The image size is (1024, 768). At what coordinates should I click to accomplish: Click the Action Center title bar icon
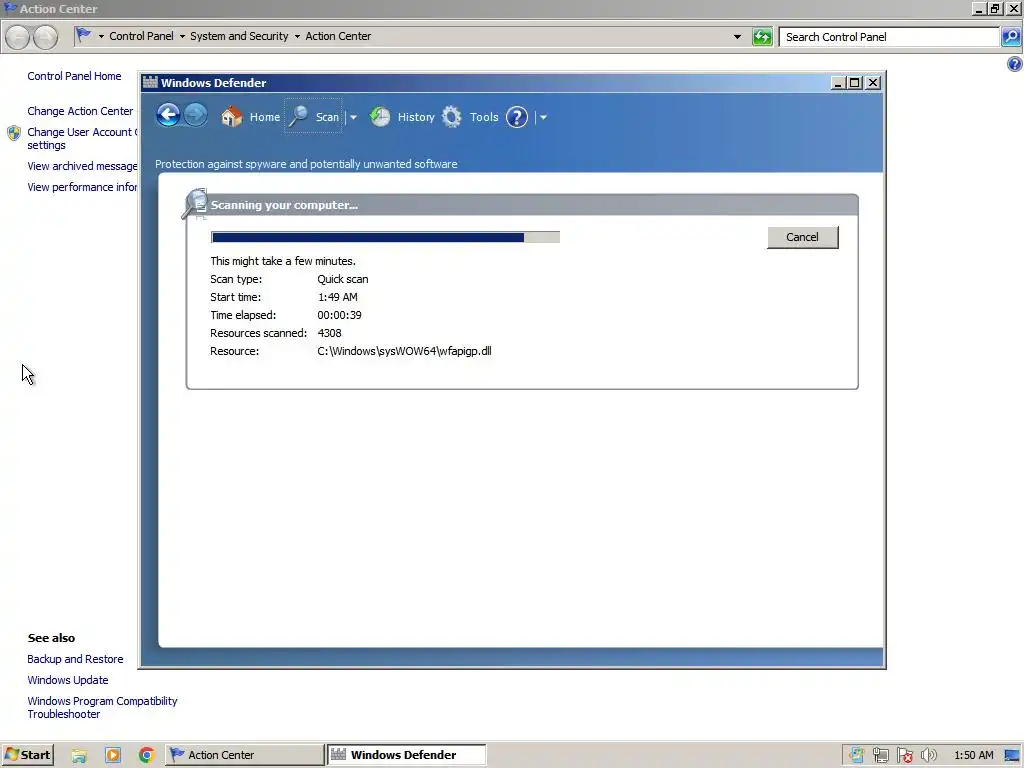10,8
